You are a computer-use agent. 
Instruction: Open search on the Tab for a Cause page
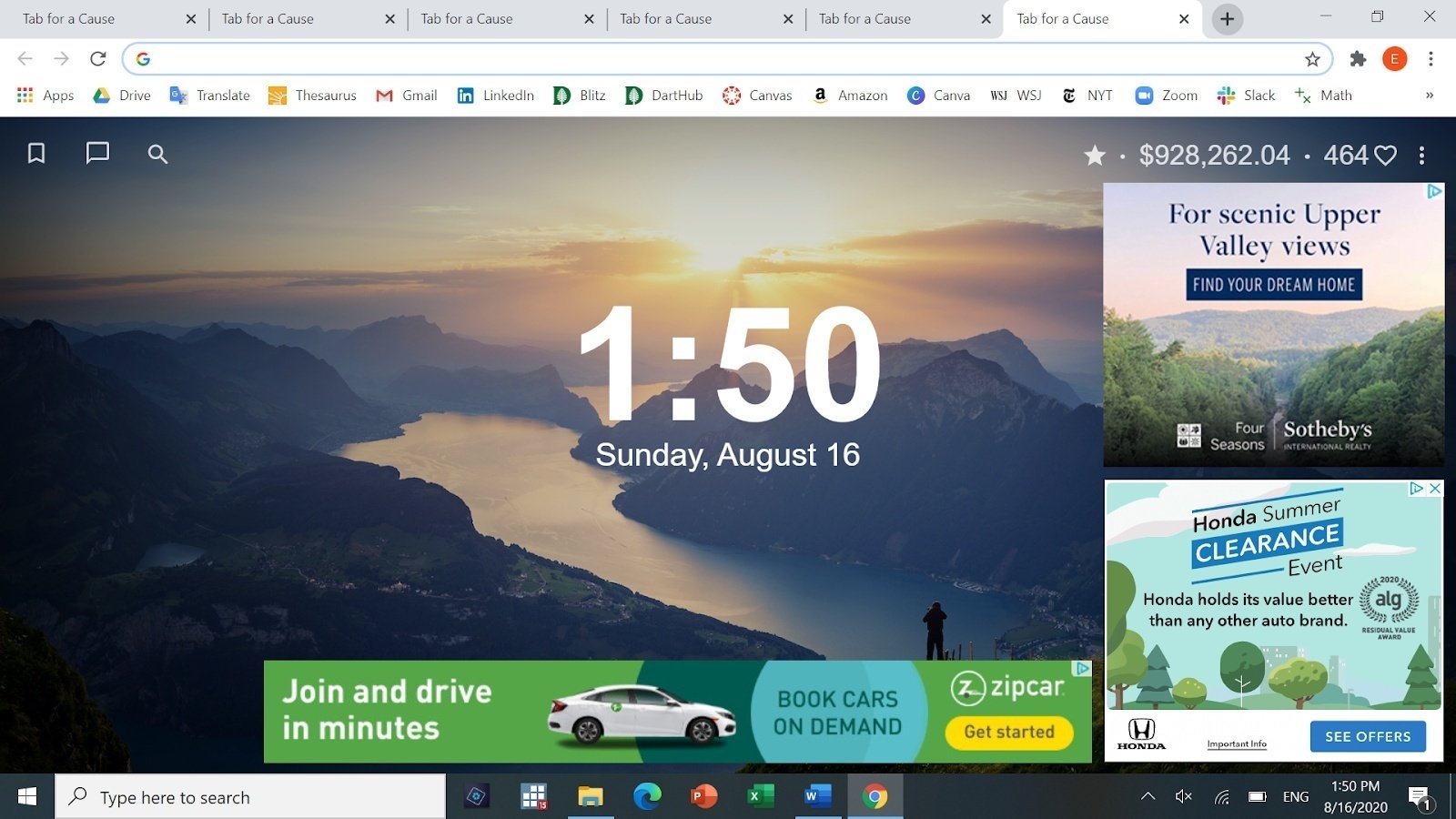coord(157,154)
